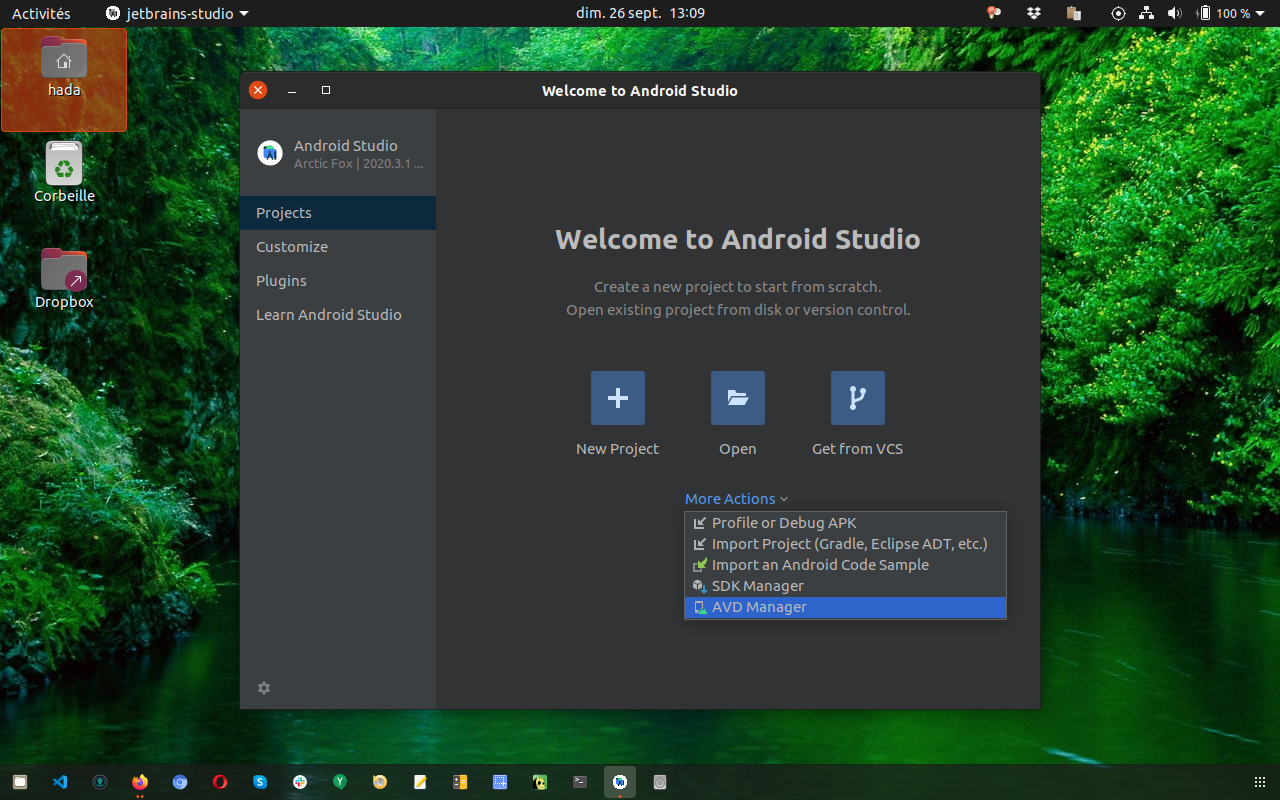Open the Corbeille trash icon

(64, 172)
